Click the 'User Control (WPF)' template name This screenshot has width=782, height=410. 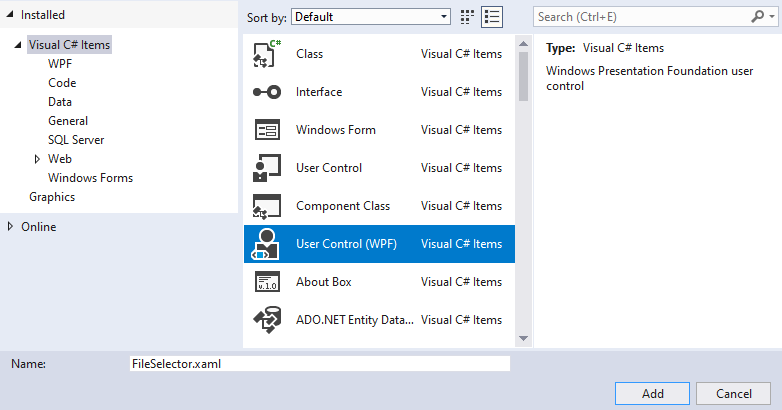(346, 244)
